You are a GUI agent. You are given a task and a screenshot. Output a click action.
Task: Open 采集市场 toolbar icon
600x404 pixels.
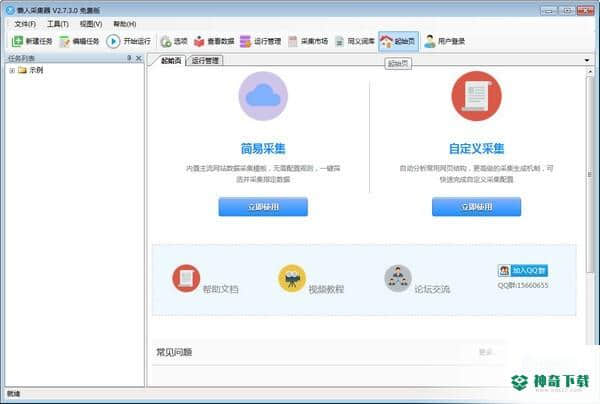click(293, 41)
